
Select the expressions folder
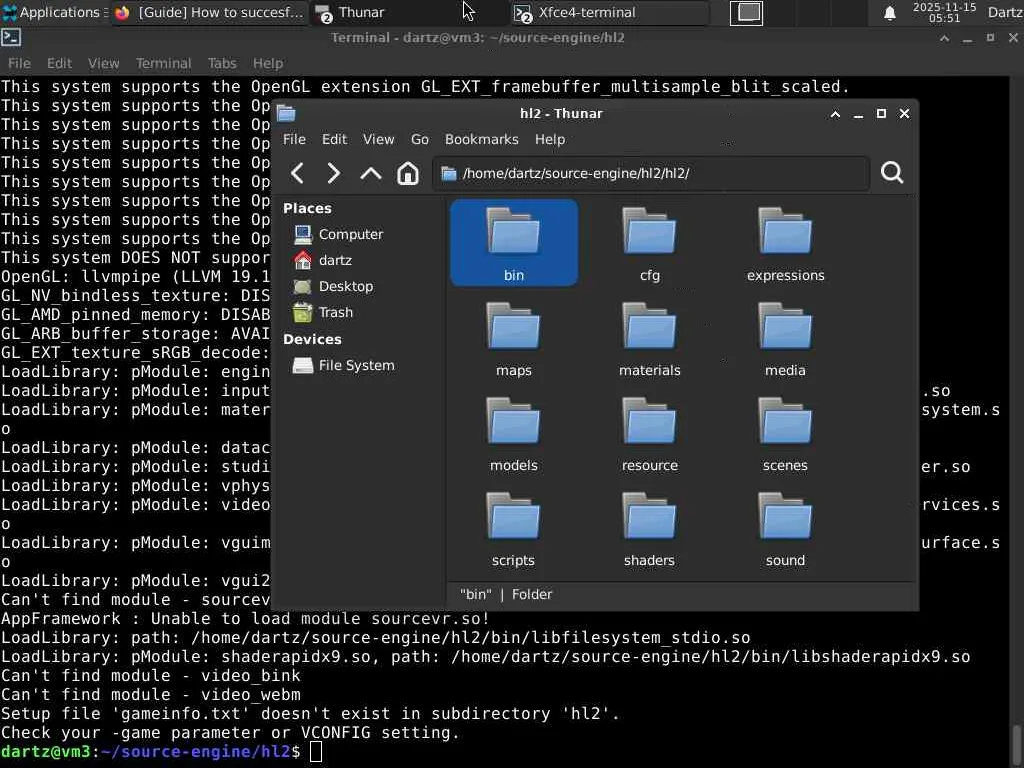[785, 243]
